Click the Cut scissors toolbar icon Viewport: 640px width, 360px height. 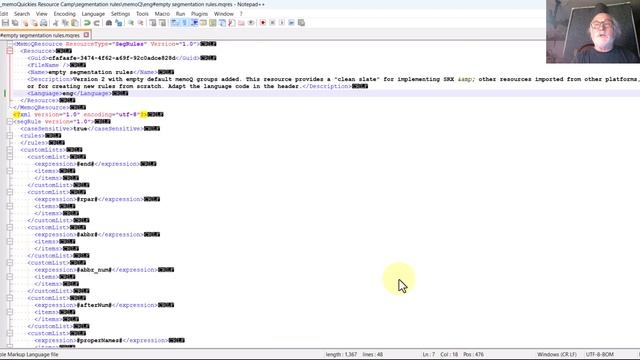(x=56, y=23)
